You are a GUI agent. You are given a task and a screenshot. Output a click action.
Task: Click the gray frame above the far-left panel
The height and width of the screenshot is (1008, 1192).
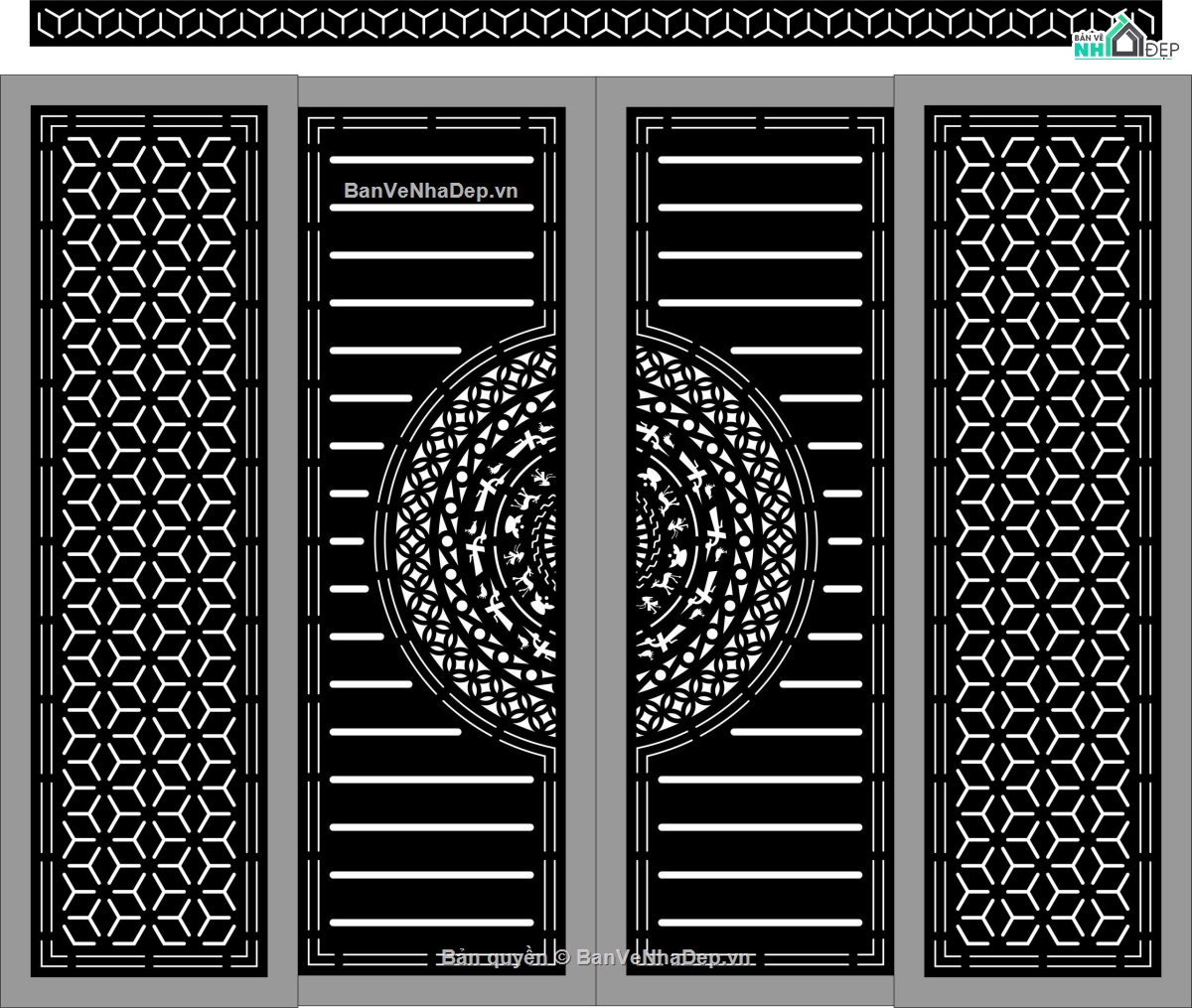(x=149, y=89)
